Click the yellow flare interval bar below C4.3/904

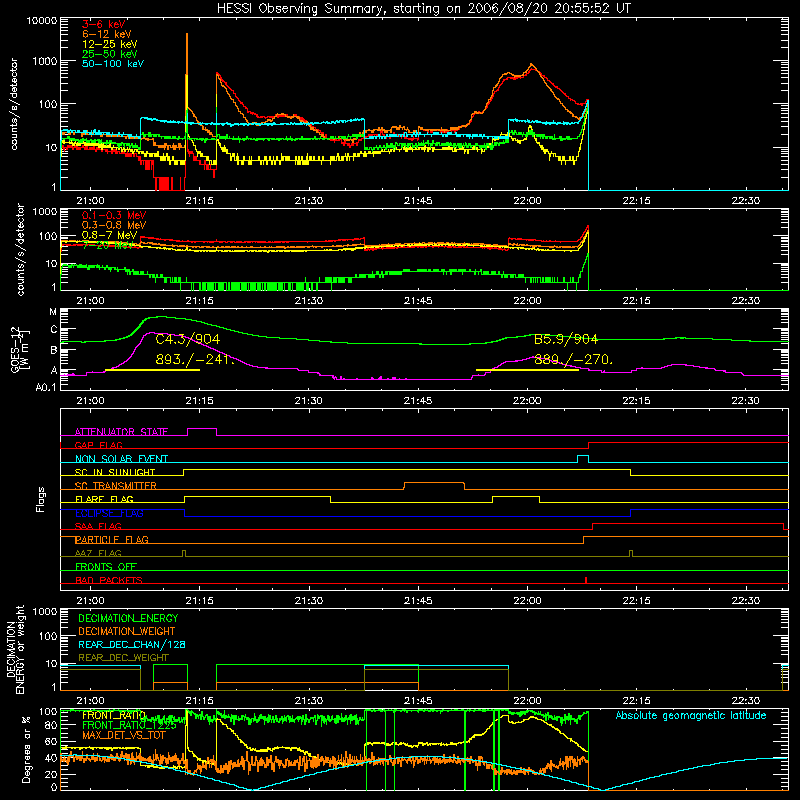(x=152, y=370)
